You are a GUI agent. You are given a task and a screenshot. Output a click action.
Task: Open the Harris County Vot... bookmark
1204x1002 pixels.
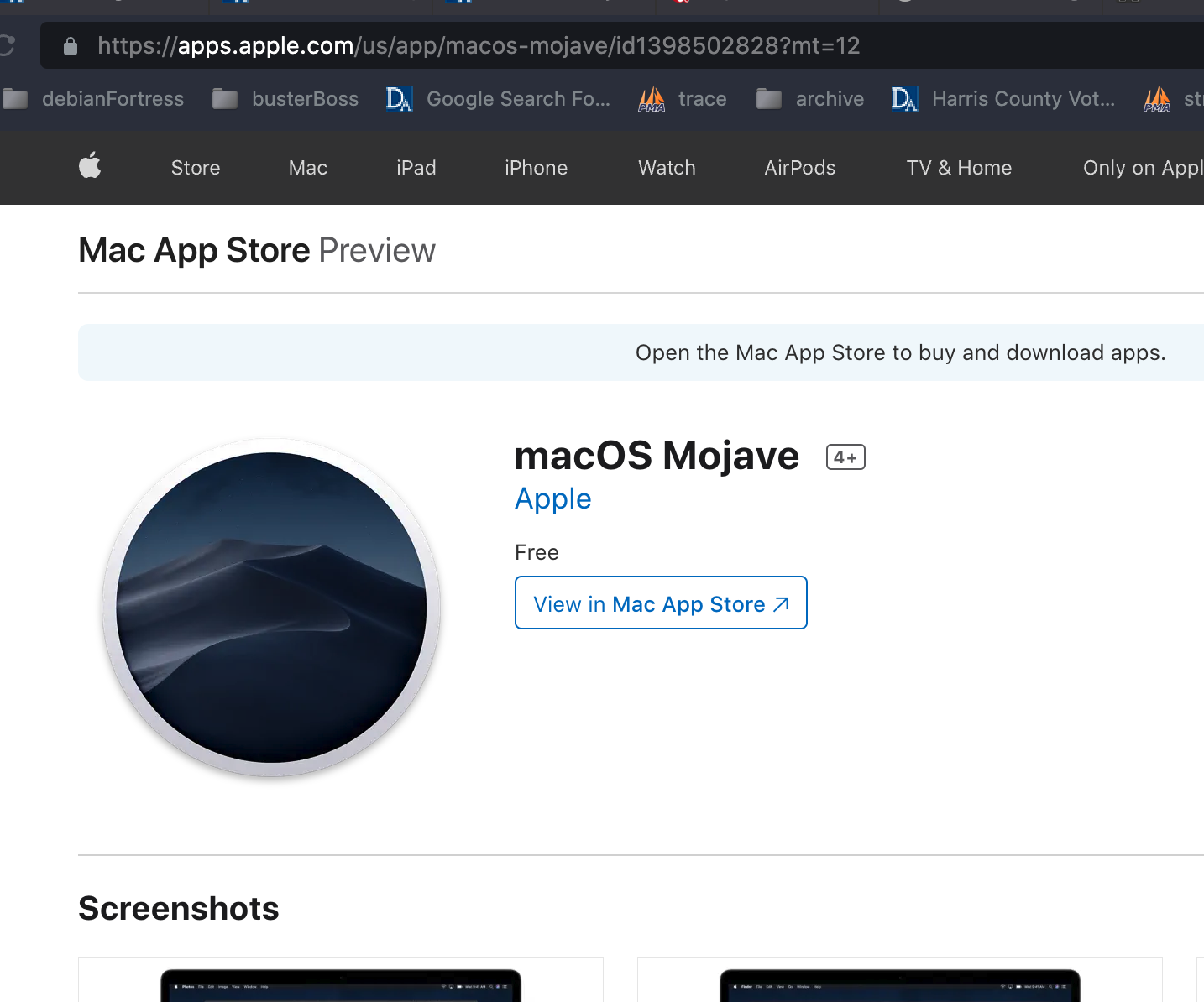(x=1003, y=99)
